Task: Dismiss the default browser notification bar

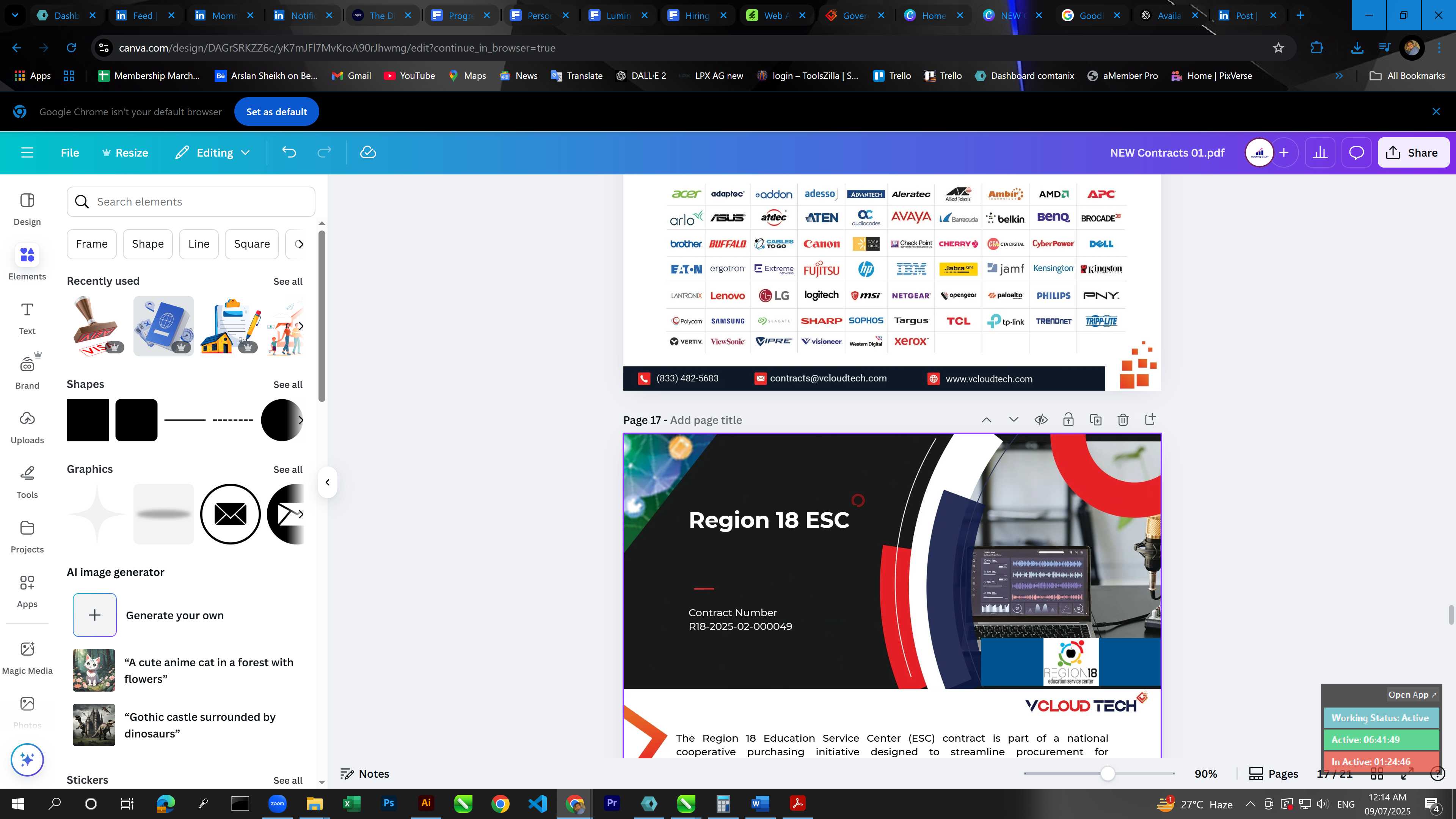Action: point(1436,112)
